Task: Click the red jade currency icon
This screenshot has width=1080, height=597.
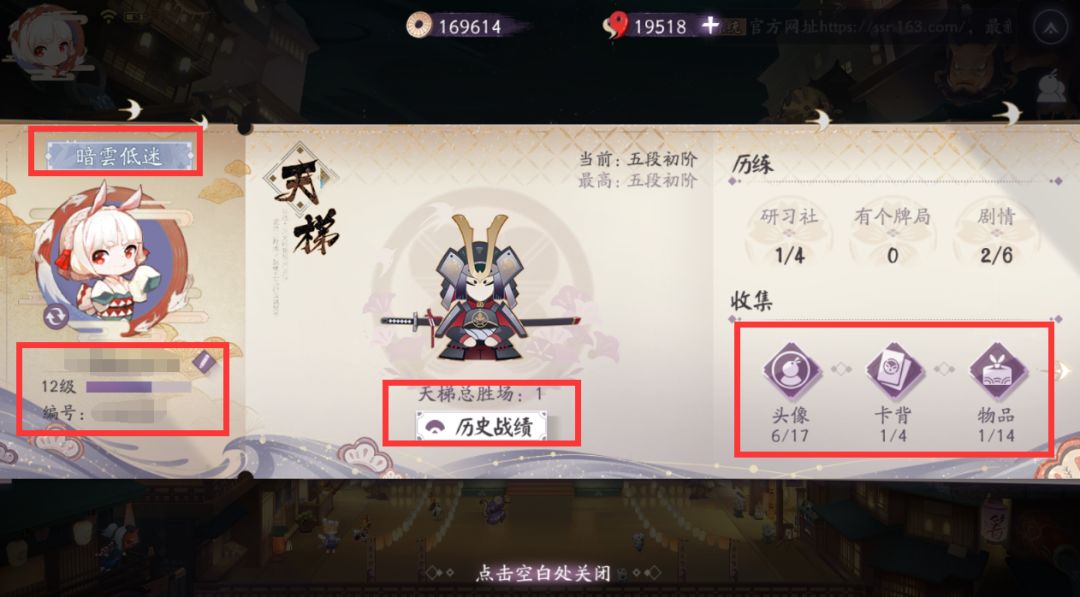Action: pos(615,26)
